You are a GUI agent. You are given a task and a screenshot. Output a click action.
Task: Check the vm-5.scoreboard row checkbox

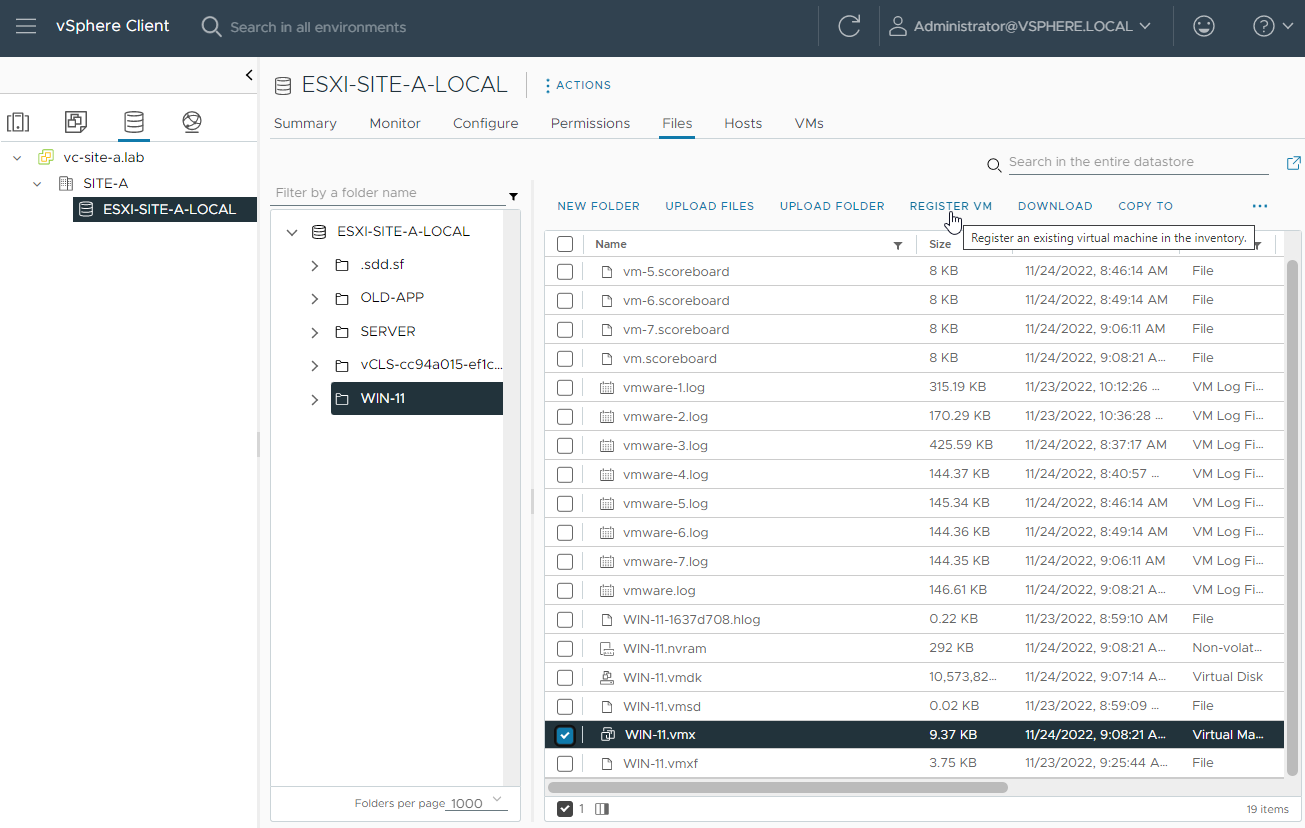565,272
